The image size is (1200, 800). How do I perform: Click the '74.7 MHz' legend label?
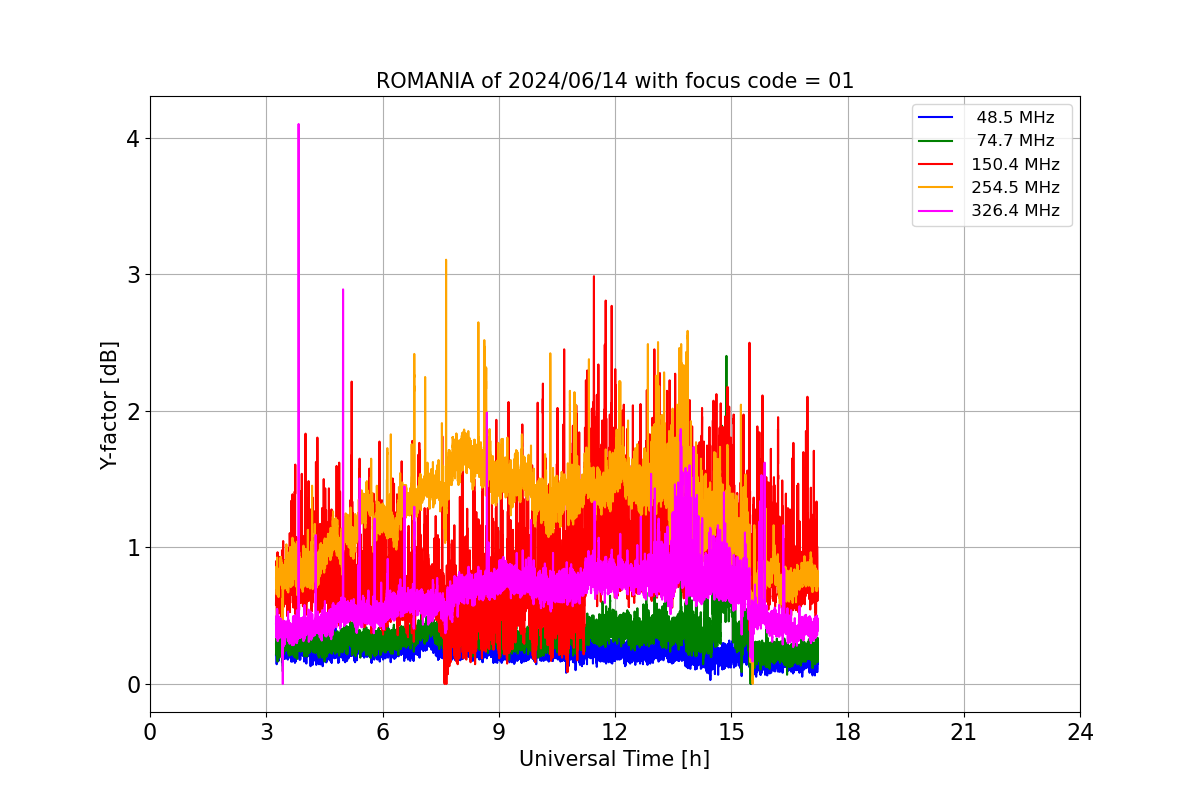pyautogui.click(x=1015, y=141)
